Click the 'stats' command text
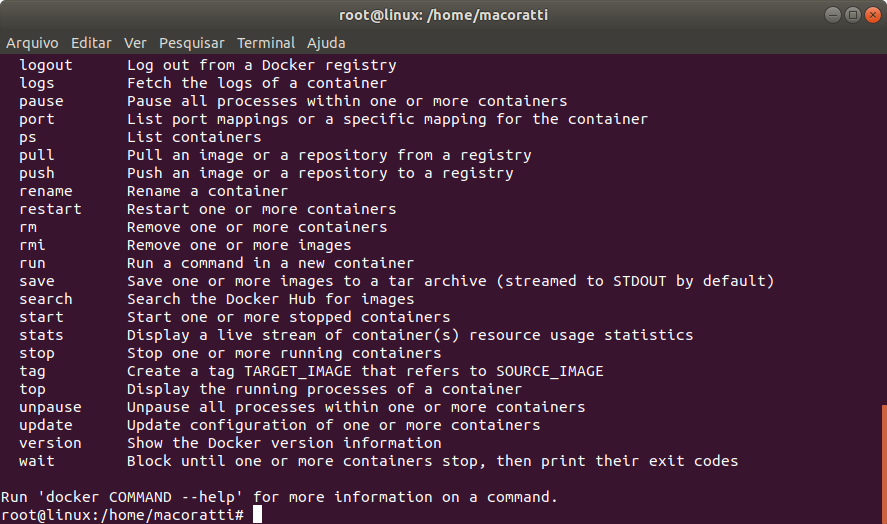This screenshot has width=887, height=524. click(41, 335)
